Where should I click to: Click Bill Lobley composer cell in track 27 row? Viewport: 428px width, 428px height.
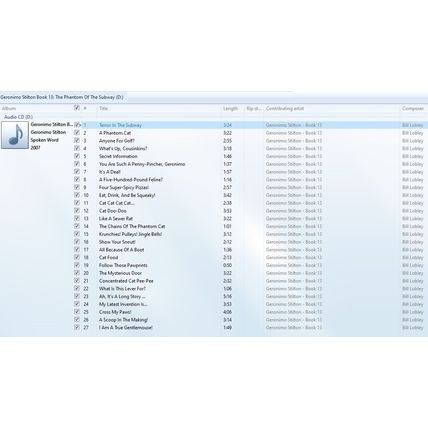point(413,327)
